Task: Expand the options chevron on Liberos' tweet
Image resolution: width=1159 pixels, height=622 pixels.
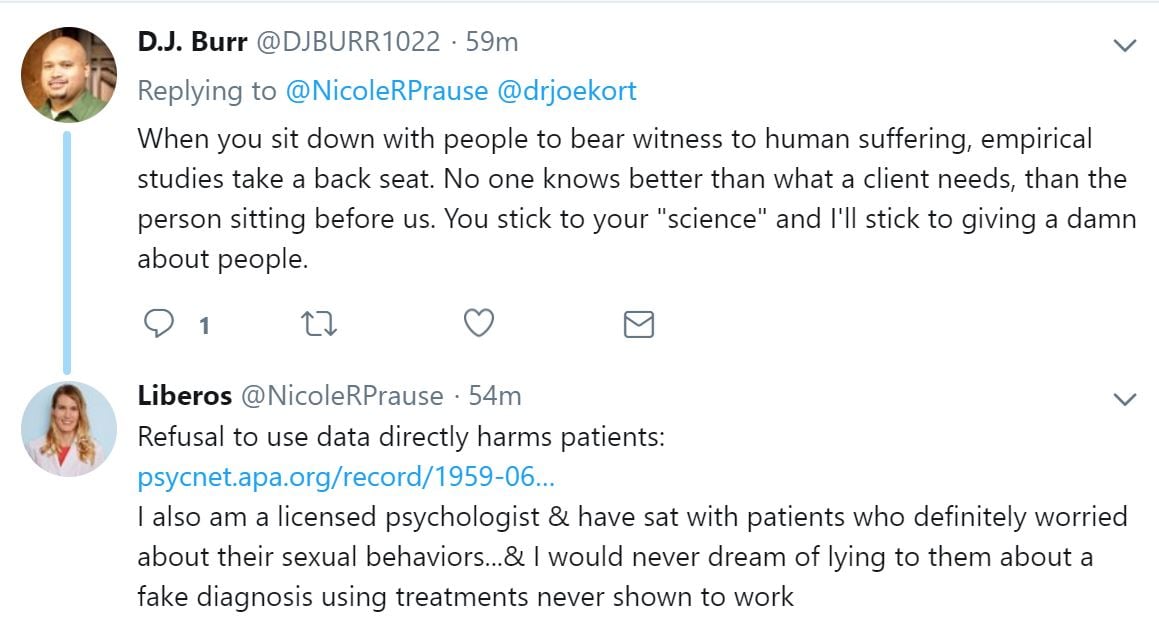Action: (1125, 400)
